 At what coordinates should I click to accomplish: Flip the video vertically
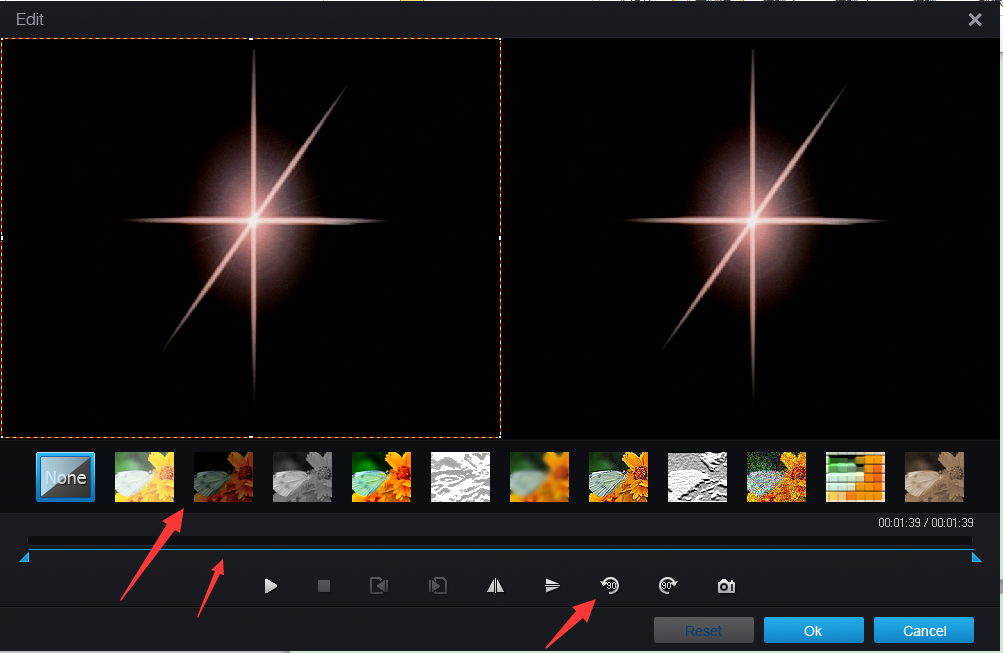click(552, 586)
